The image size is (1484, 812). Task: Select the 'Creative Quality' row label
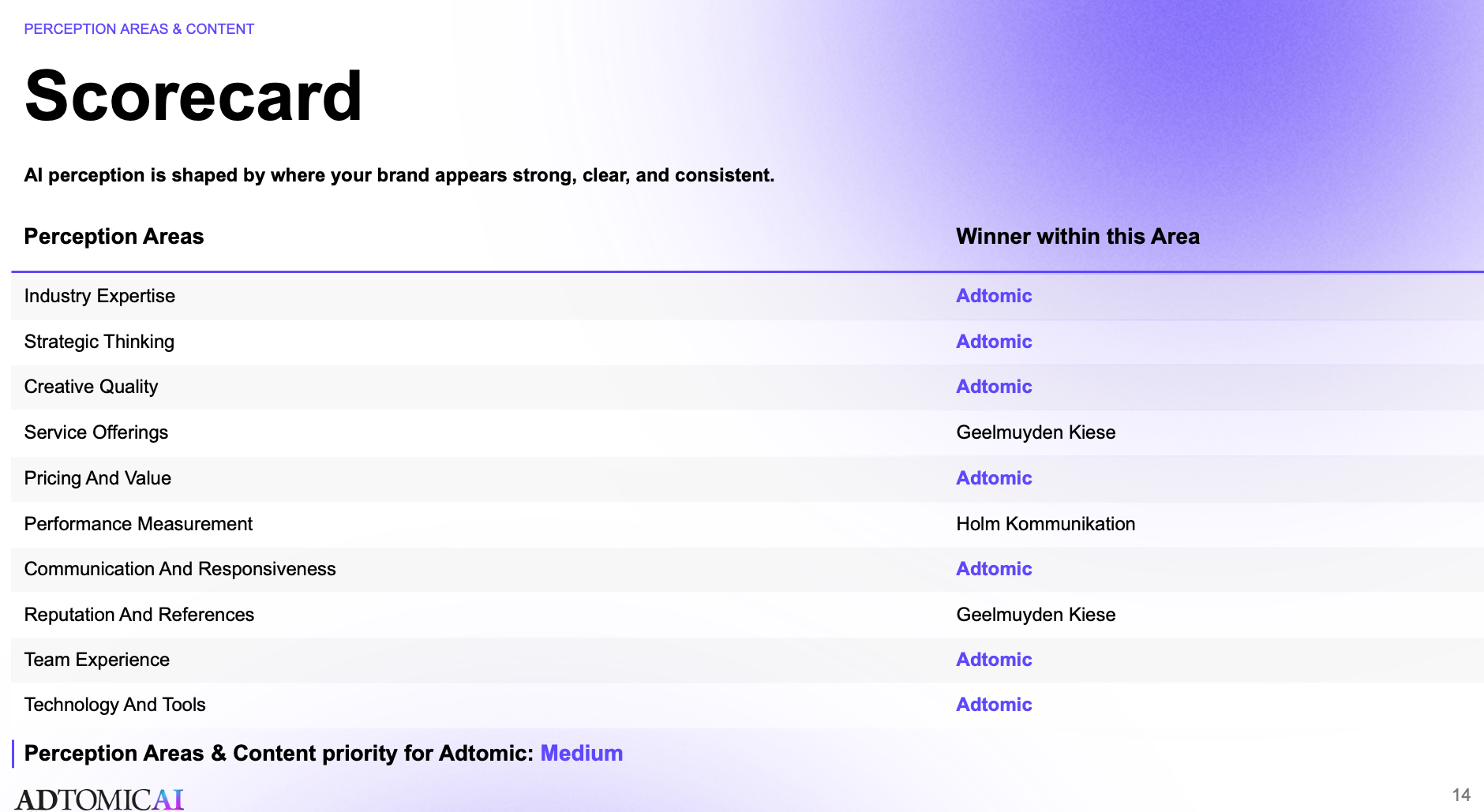coord(91,387)
